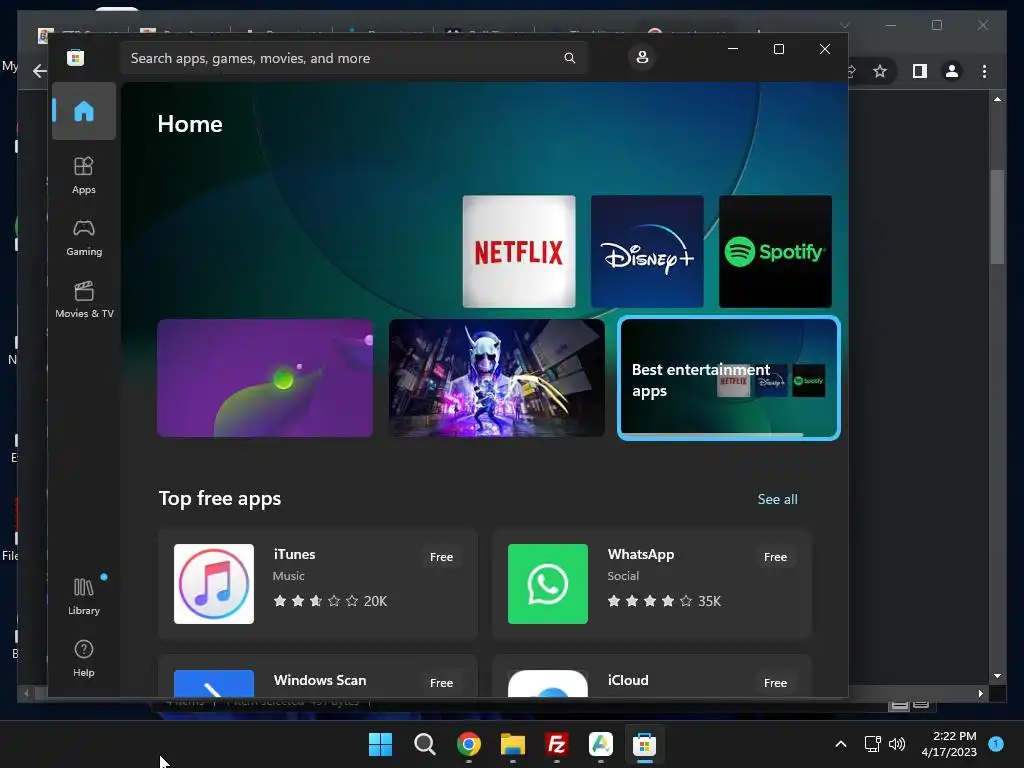This screenshot has height=768, width=1024.
Task: Open the Gaming section in sidebar
Action: pyautogui.click(x=84, y=238)
